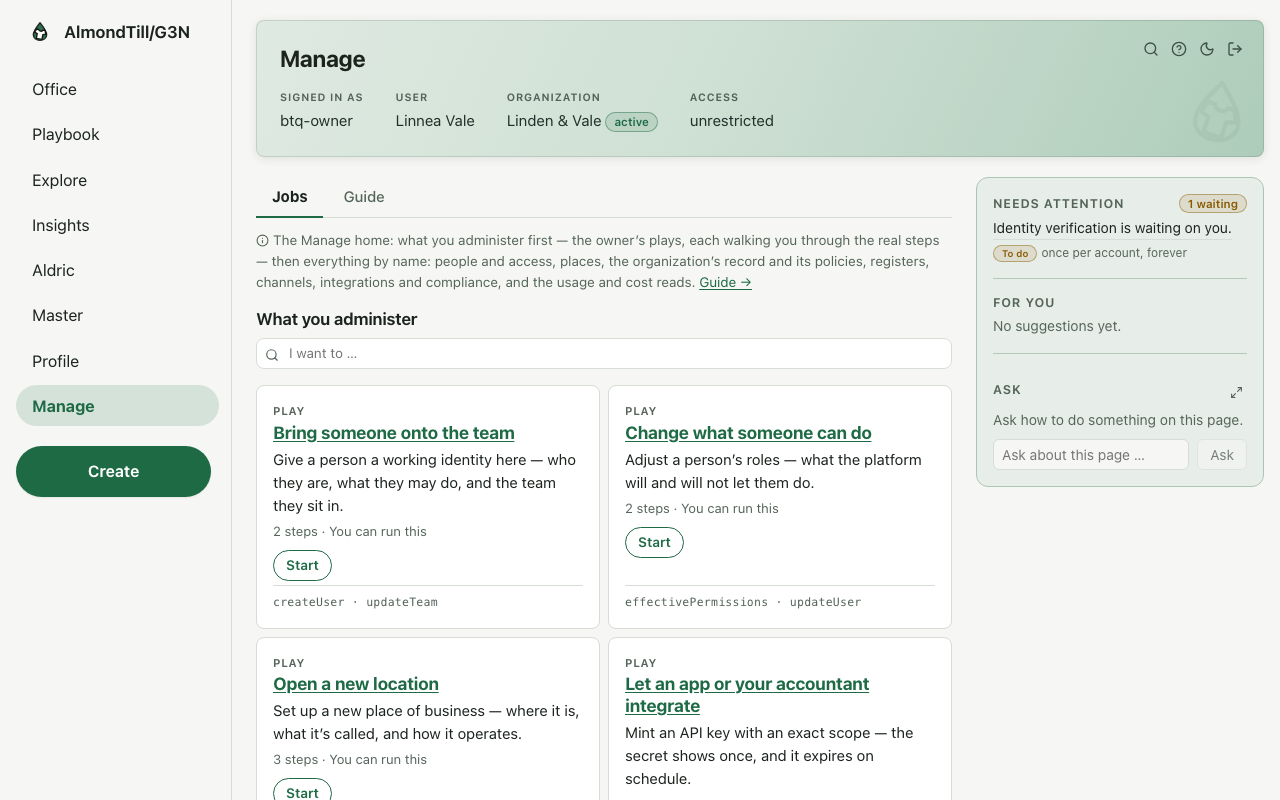Screen dimensions: 1280x800
Task: Start the Change what someone can do play
Action: coord(654,542)
